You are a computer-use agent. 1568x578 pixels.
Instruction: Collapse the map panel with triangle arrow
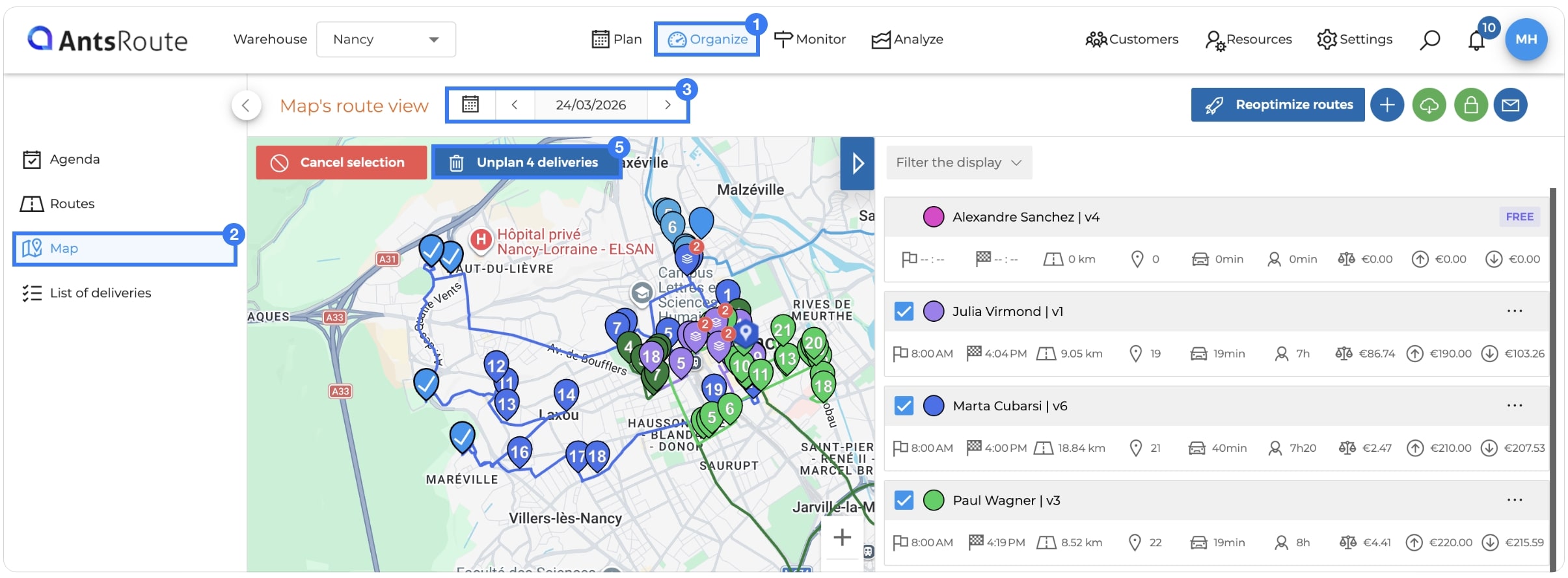point(857,163)
